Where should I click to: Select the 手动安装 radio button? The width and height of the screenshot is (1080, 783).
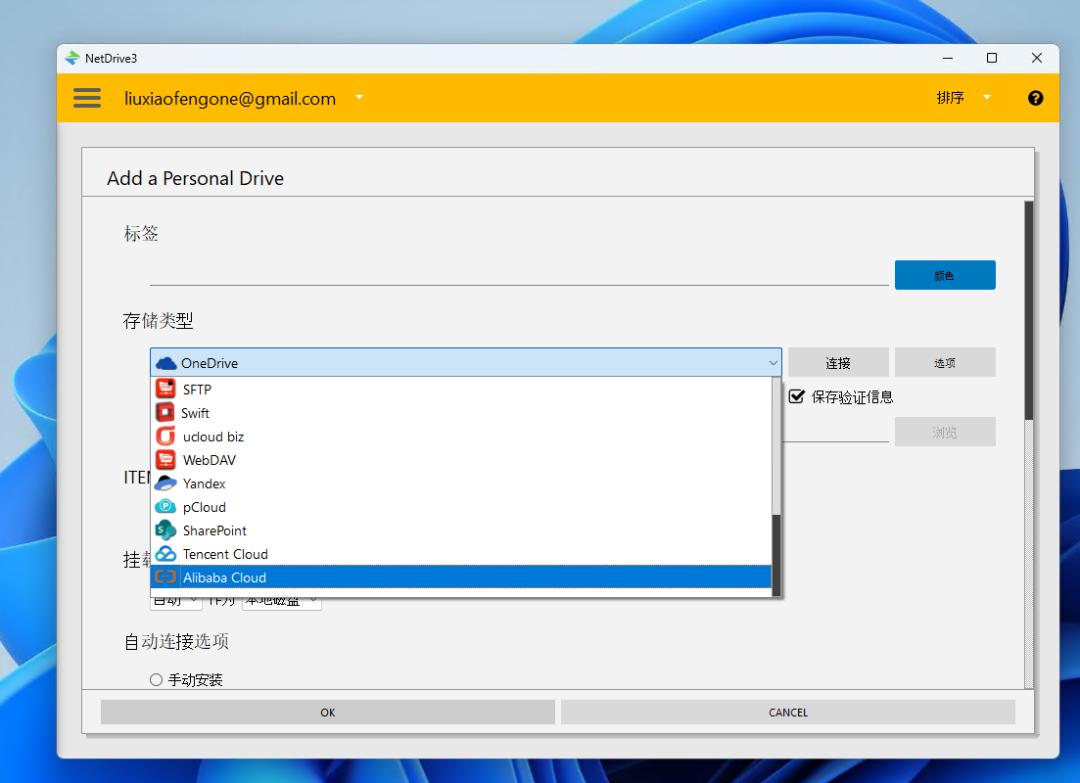tap(156, 680)
